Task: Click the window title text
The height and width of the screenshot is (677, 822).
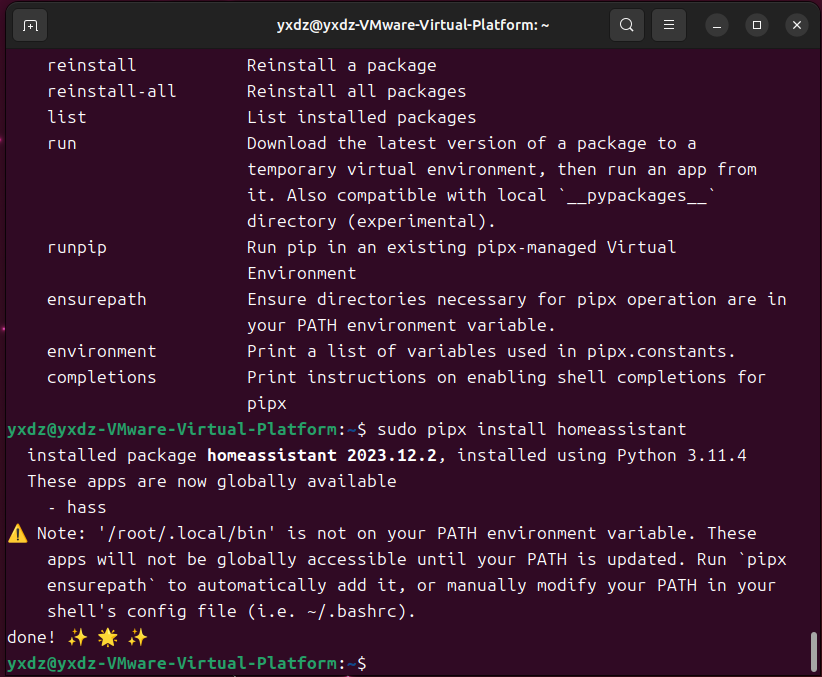Action: (x=413, y=25)
